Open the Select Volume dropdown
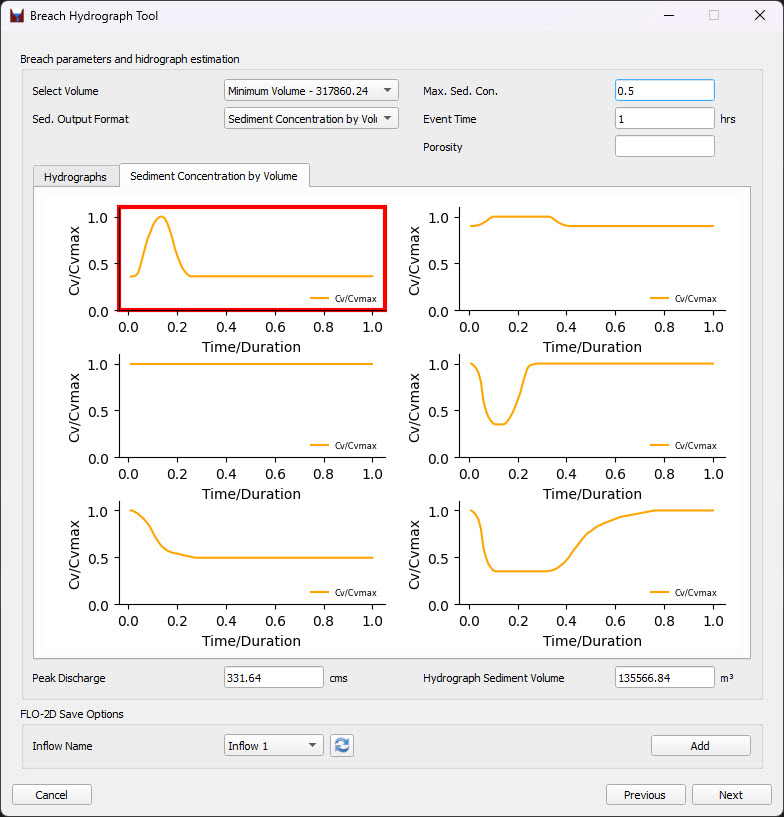Screen dimensions: 784x817 (x=311, y=91)
